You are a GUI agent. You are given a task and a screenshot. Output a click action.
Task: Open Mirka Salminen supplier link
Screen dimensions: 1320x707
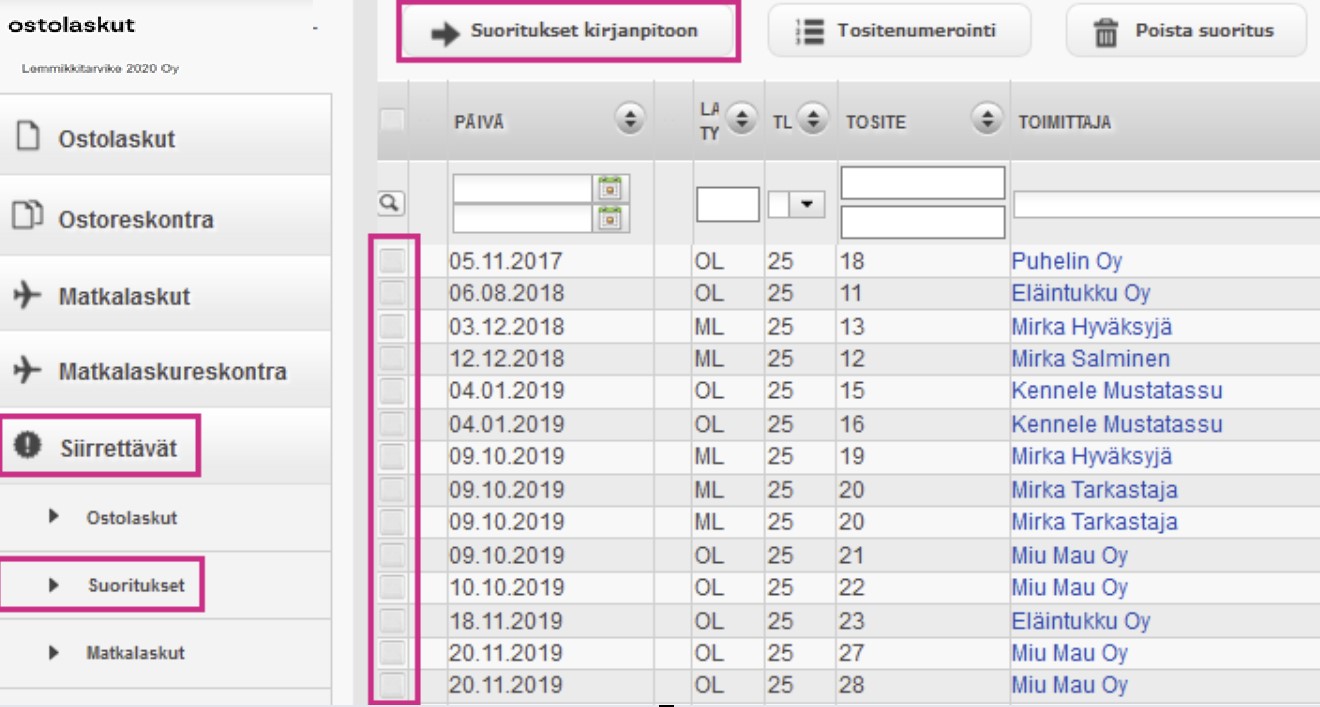tap(1090, 358)
